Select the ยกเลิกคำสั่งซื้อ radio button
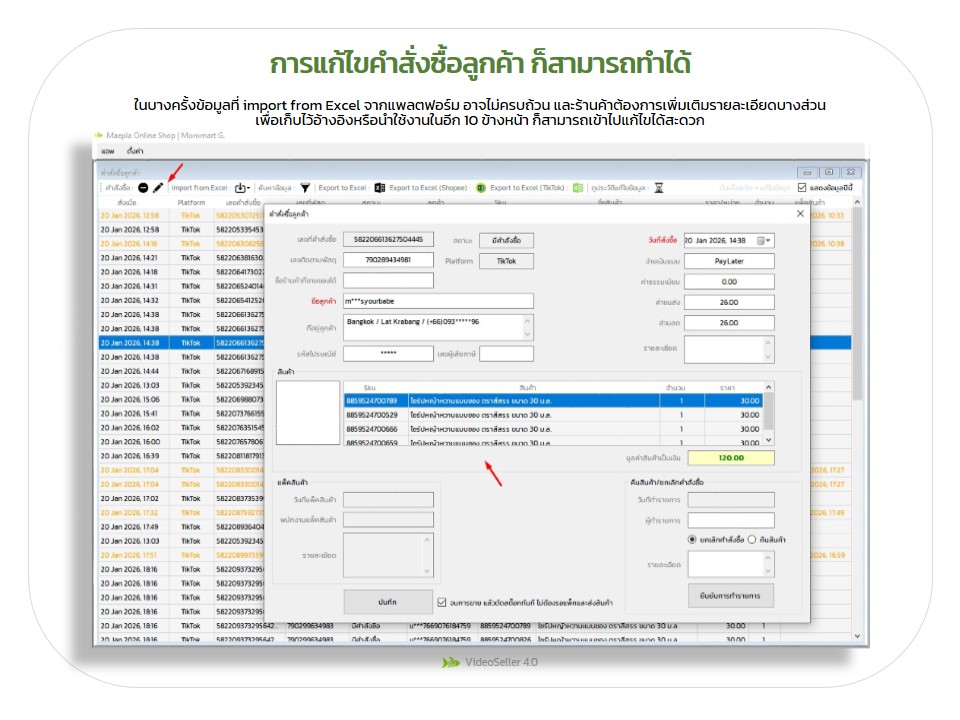Screen dimensions: 960x720 pyautogui.click(x=692, y=539)
